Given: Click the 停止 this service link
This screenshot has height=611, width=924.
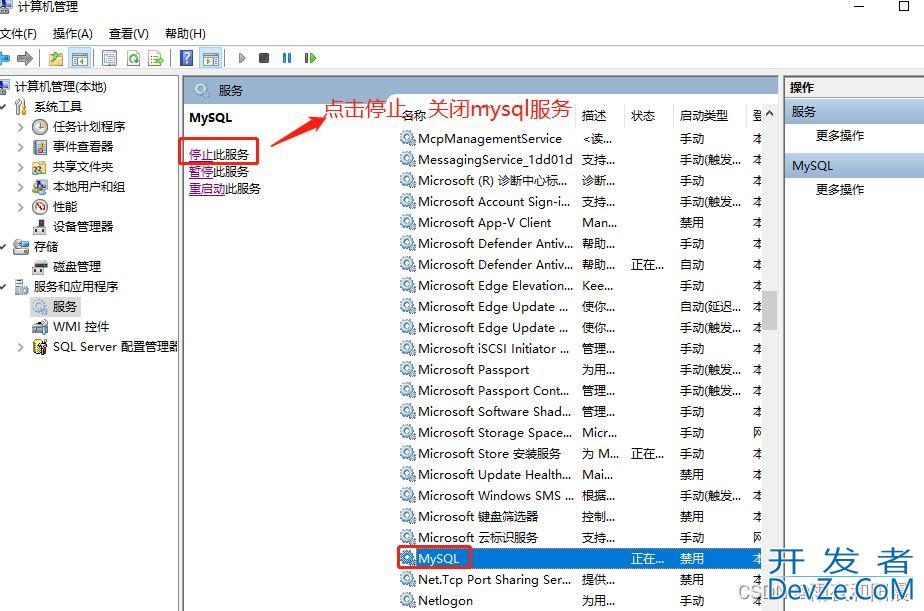Looking at the screenshot, I should pyautogui.click(x=200, y=154).
